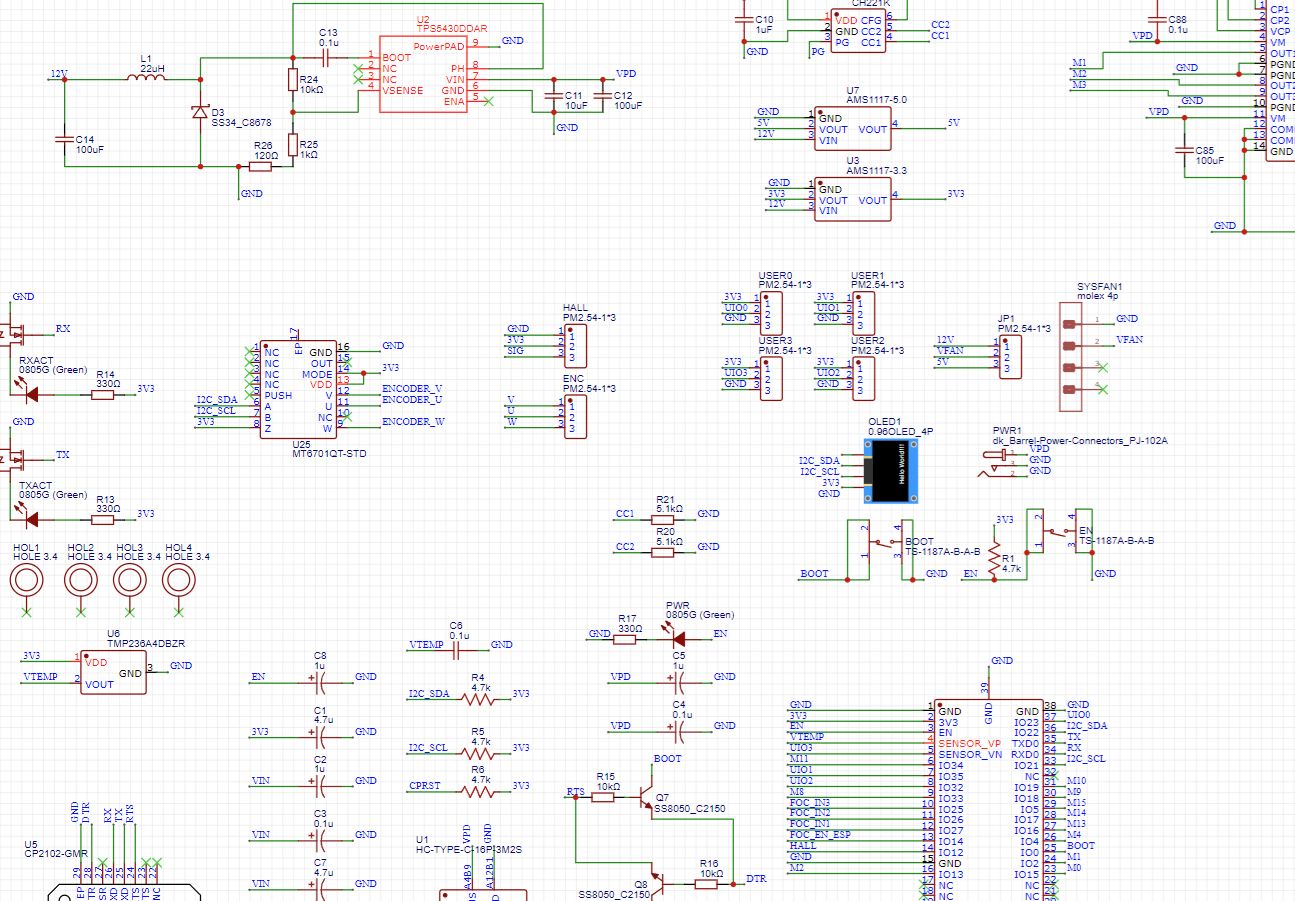Click the HALL three-pin header
Image resolution: width=1295 pixels, height=901 pixels.
pos(574,343)
